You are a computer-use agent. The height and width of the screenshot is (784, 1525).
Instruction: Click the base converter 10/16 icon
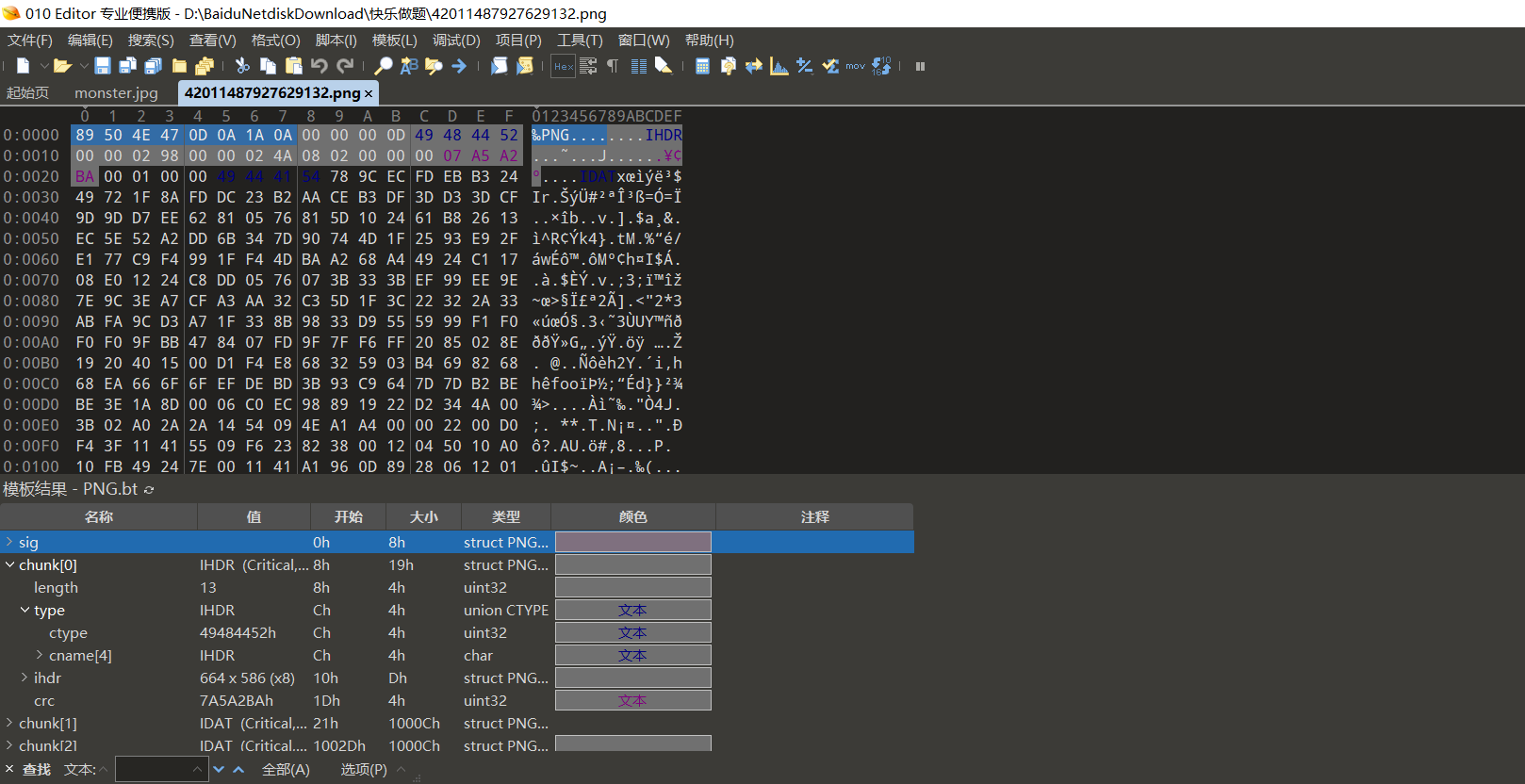pyautogui.click(x=880, y=66)
